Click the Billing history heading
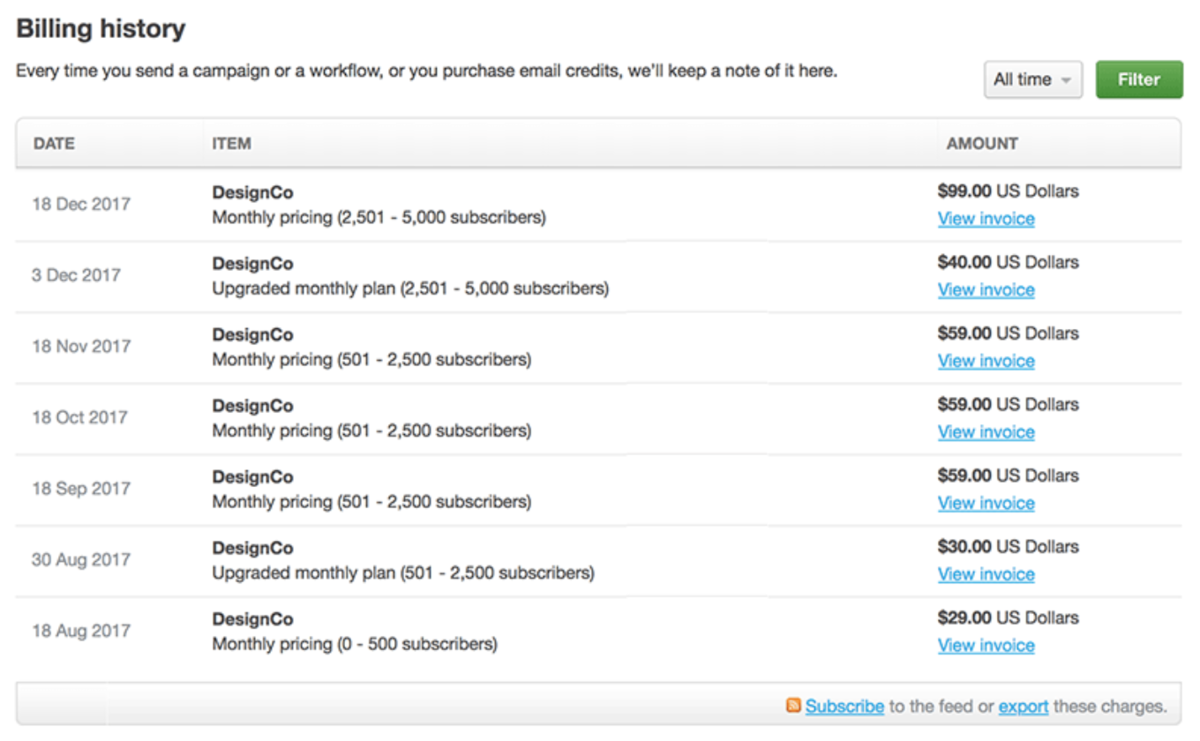This screenshot has height=741, width=1200. pyautogui.click(x=101, y=29)
